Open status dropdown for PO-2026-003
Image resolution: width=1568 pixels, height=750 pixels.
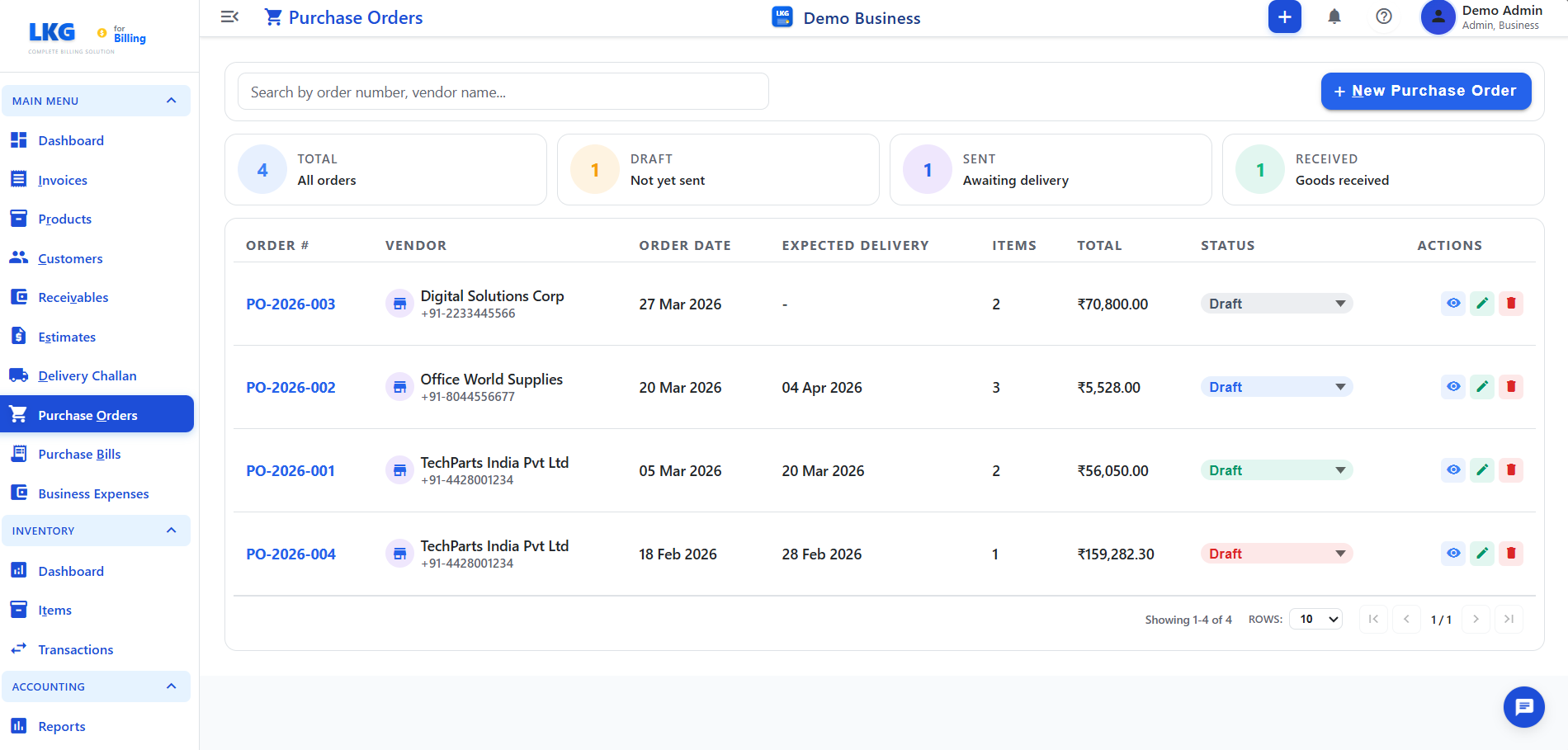pos(1277,304)
